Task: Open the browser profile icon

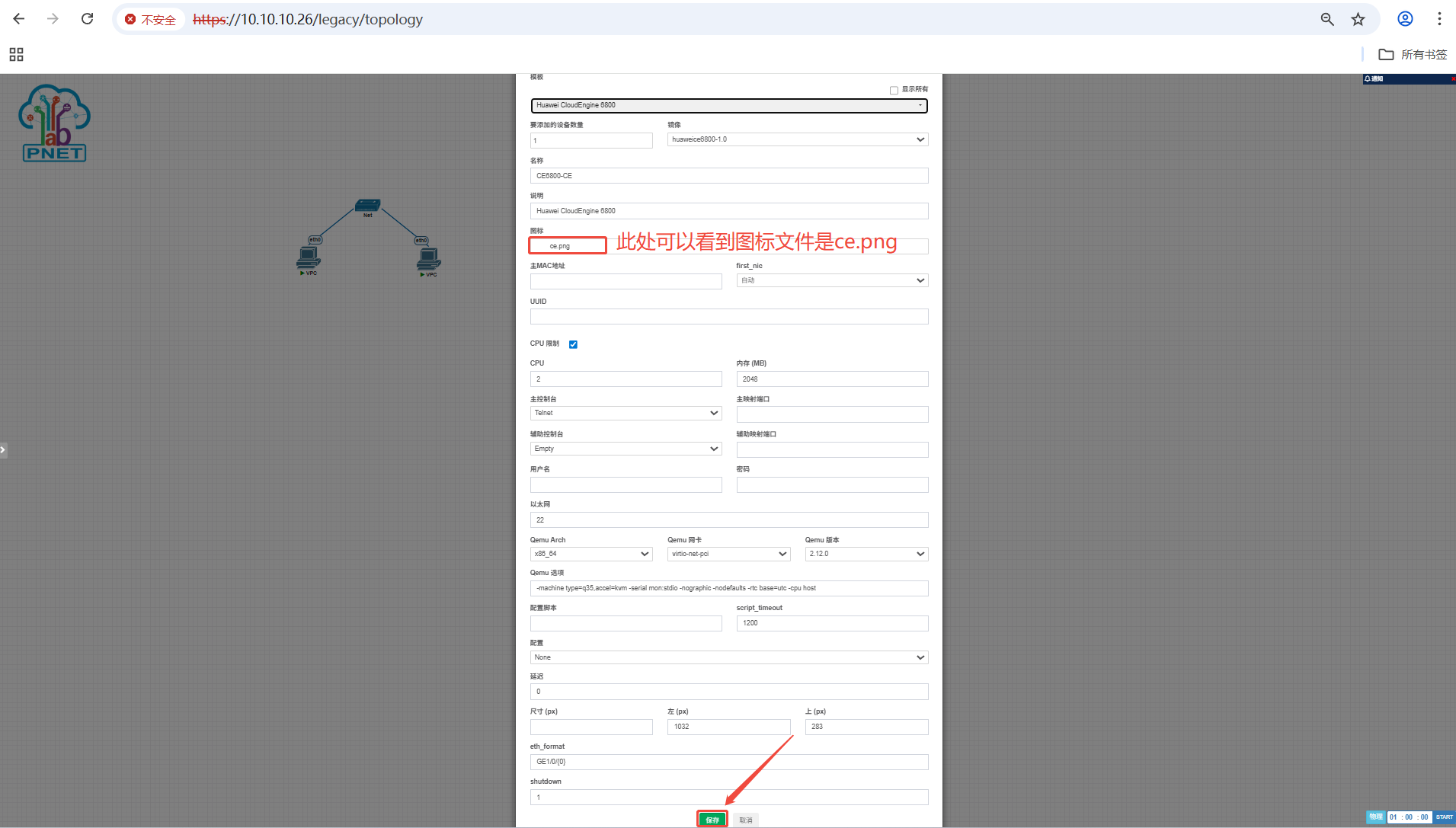Action: (x=1405, y=19)
